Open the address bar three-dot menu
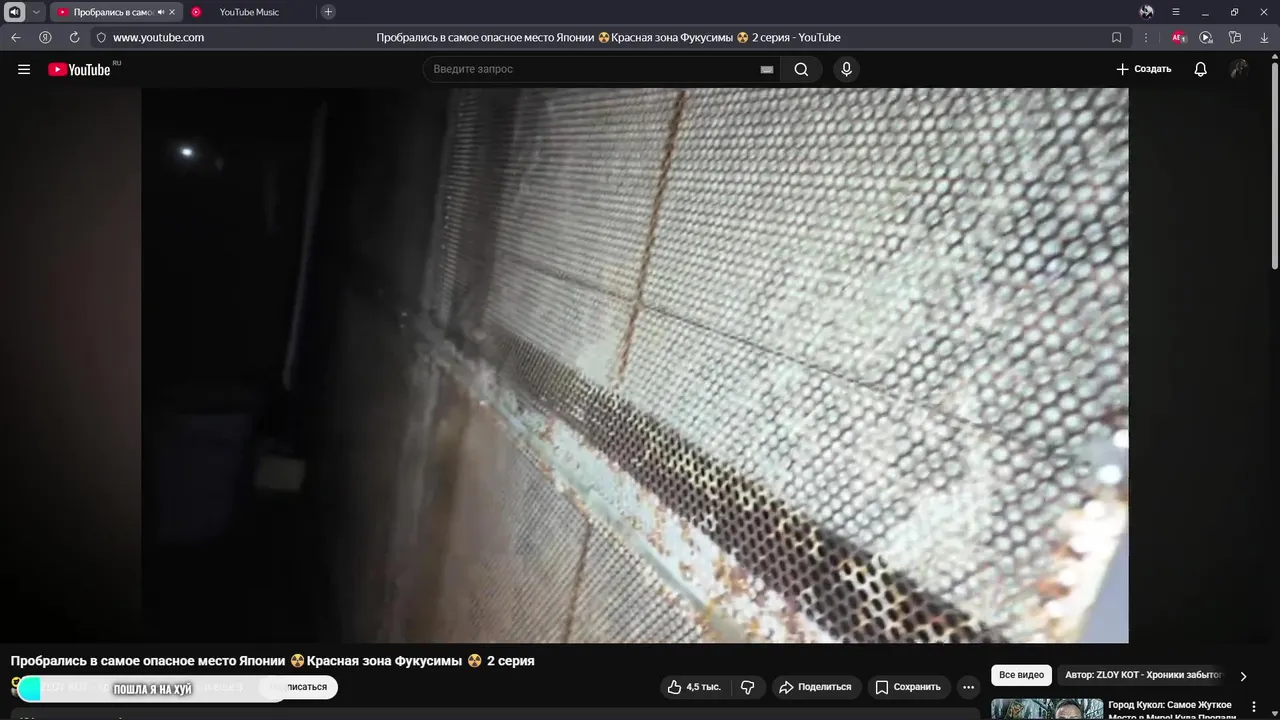Image resolution: width=1280 pixels, height=720 pixels. tap(1146, 37)
